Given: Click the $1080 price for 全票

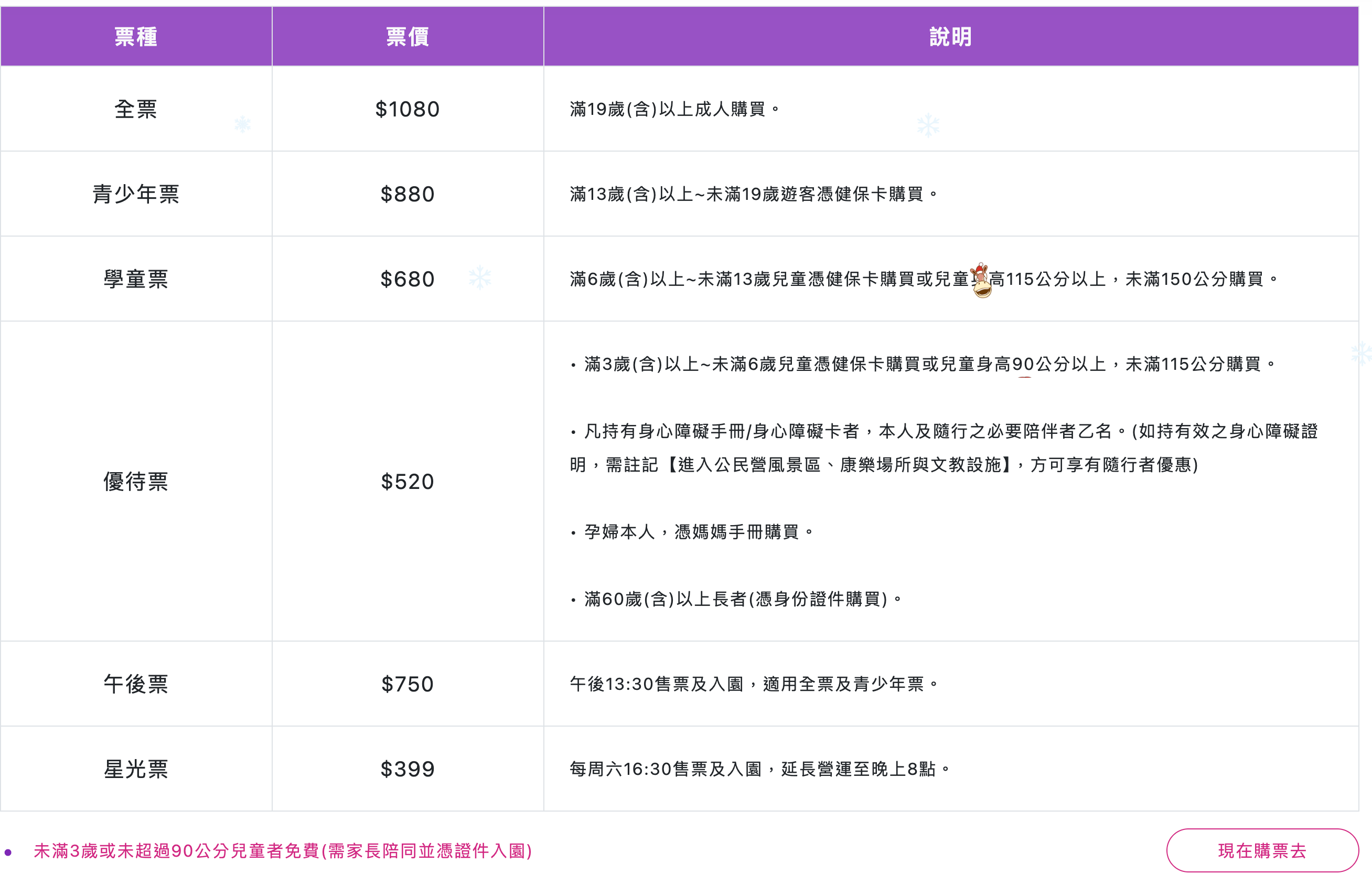Looking at the screenshot, I should (408, 109).
